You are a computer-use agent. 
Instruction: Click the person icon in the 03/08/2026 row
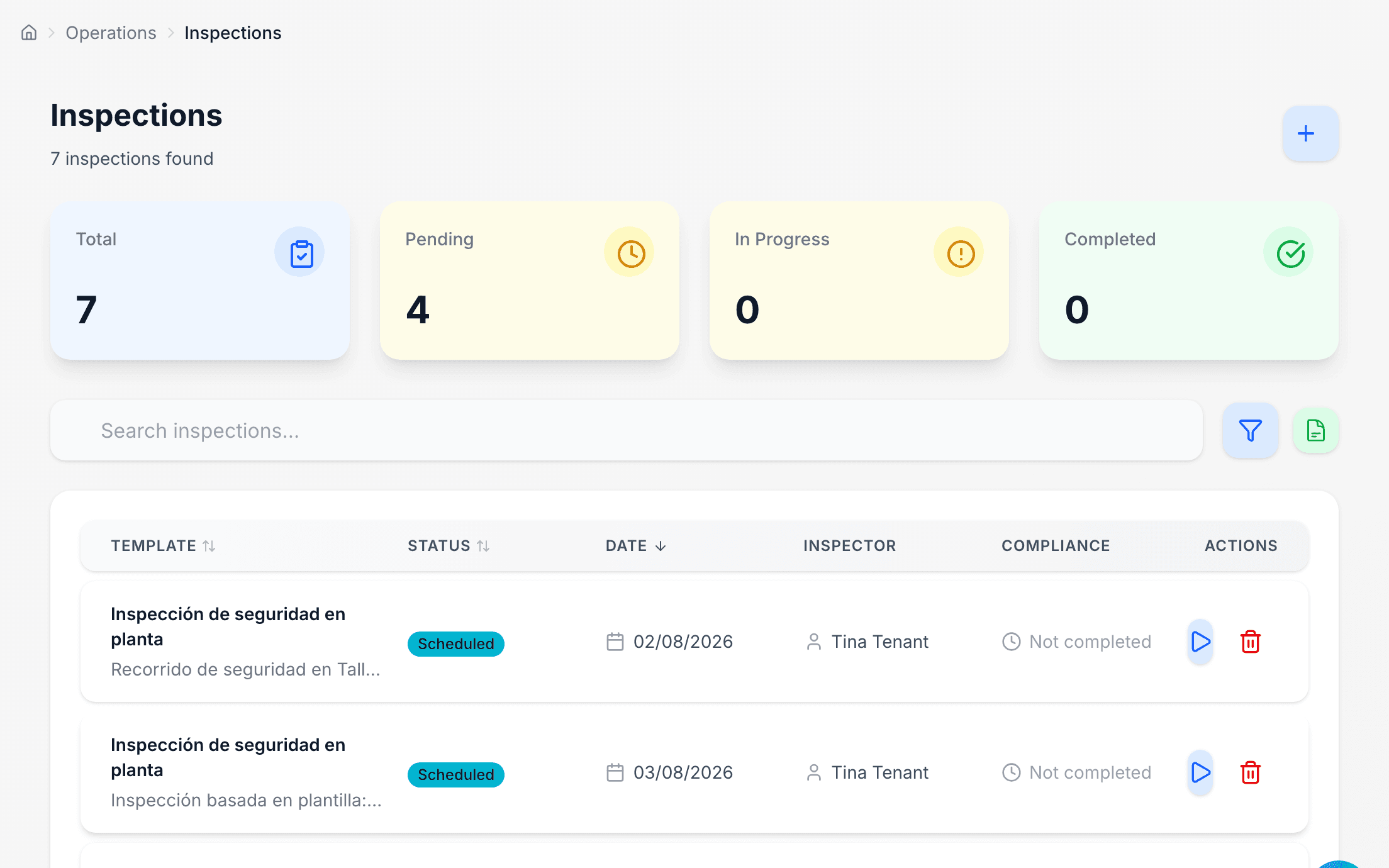(814, 772)
